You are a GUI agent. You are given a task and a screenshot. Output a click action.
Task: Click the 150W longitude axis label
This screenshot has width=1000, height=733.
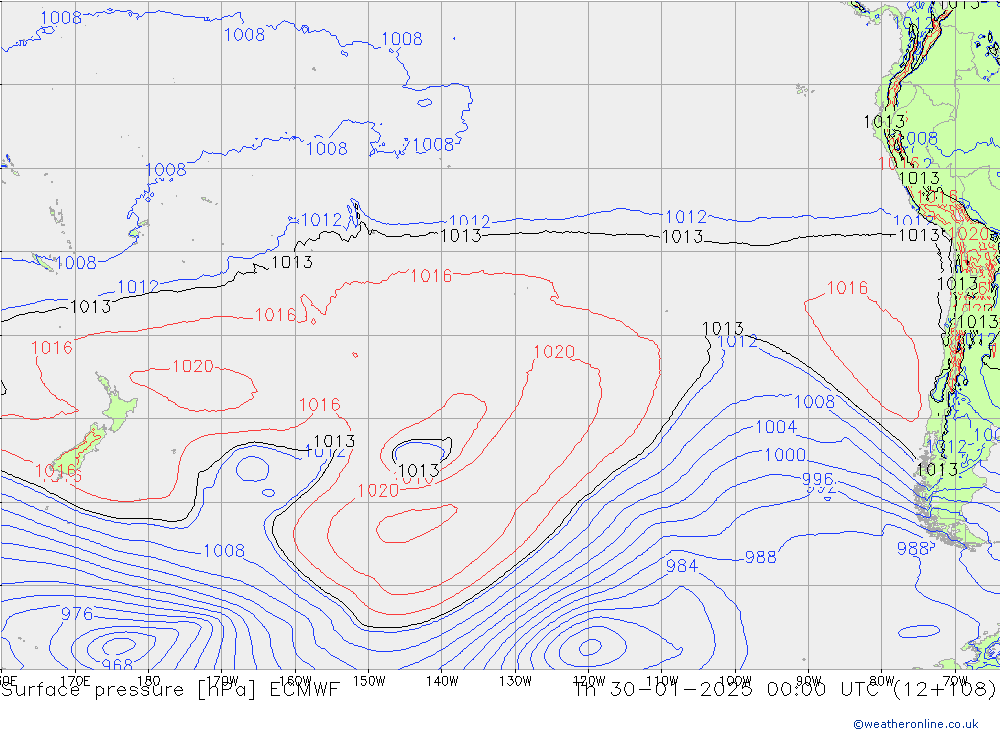click(368, 679)
